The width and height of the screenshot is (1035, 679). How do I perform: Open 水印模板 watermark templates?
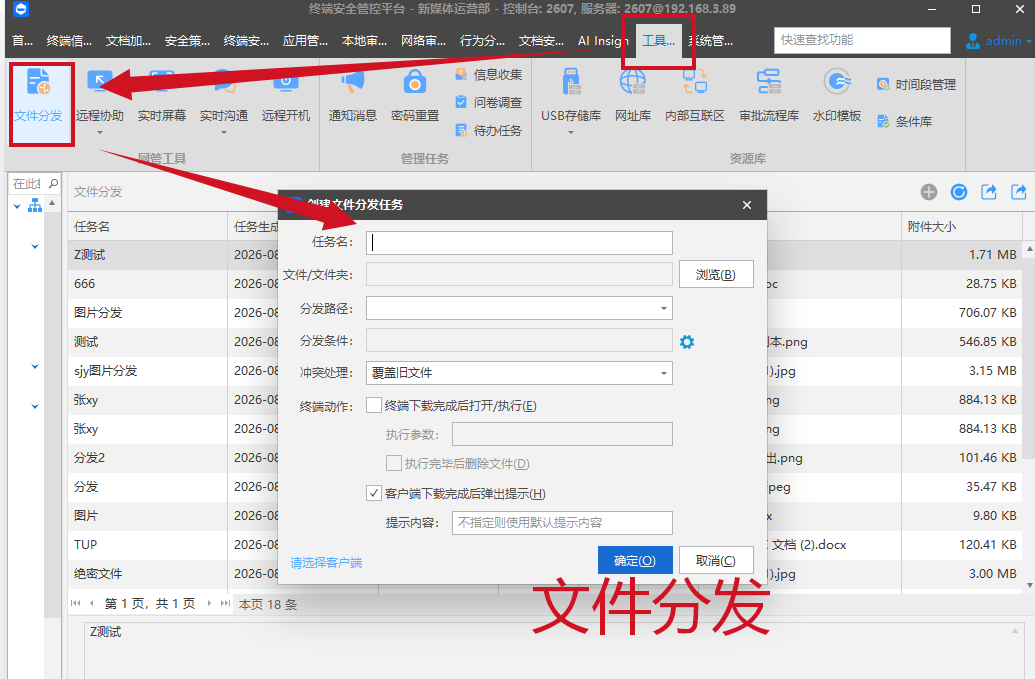click(837, 96)
